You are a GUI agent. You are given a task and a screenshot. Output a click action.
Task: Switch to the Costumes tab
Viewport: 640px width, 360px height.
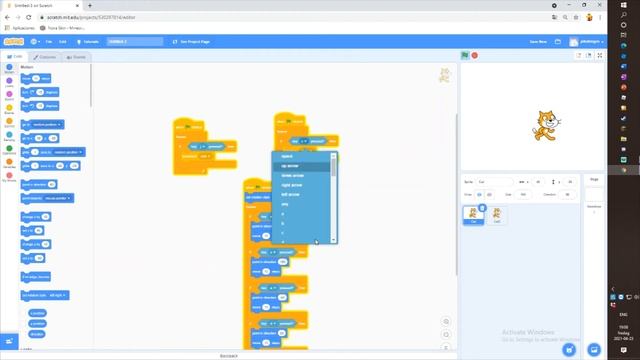(x=45, y=57)
